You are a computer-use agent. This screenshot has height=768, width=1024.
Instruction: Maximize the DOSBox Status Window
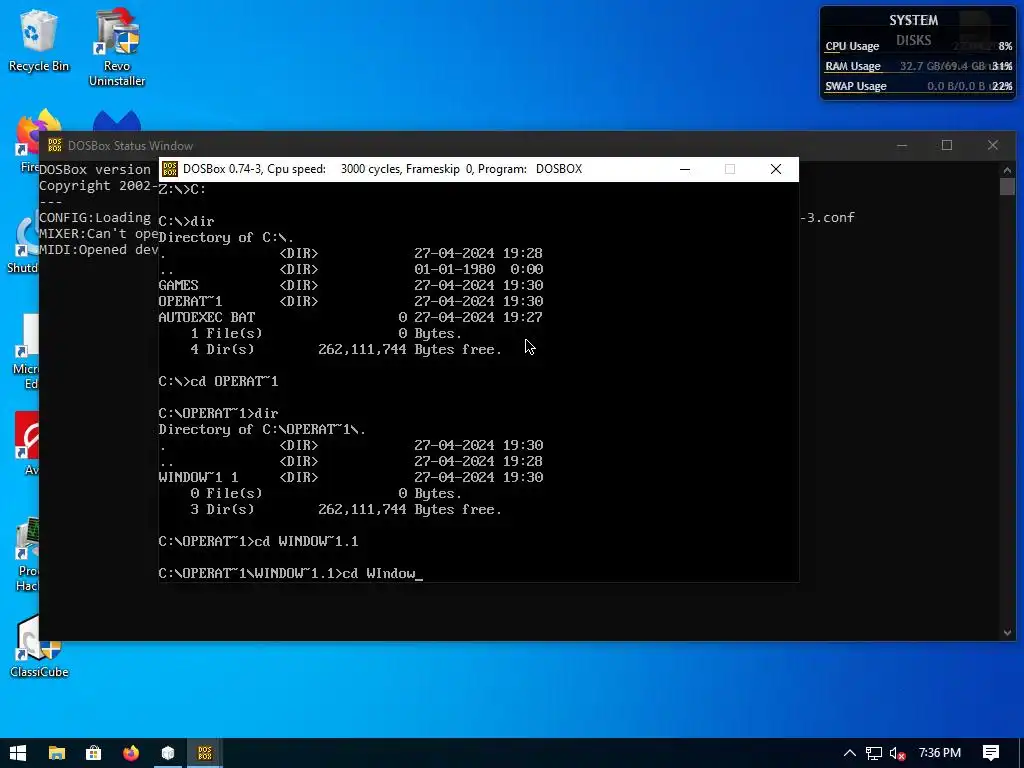pyautogui.click(x=947, y=145)
